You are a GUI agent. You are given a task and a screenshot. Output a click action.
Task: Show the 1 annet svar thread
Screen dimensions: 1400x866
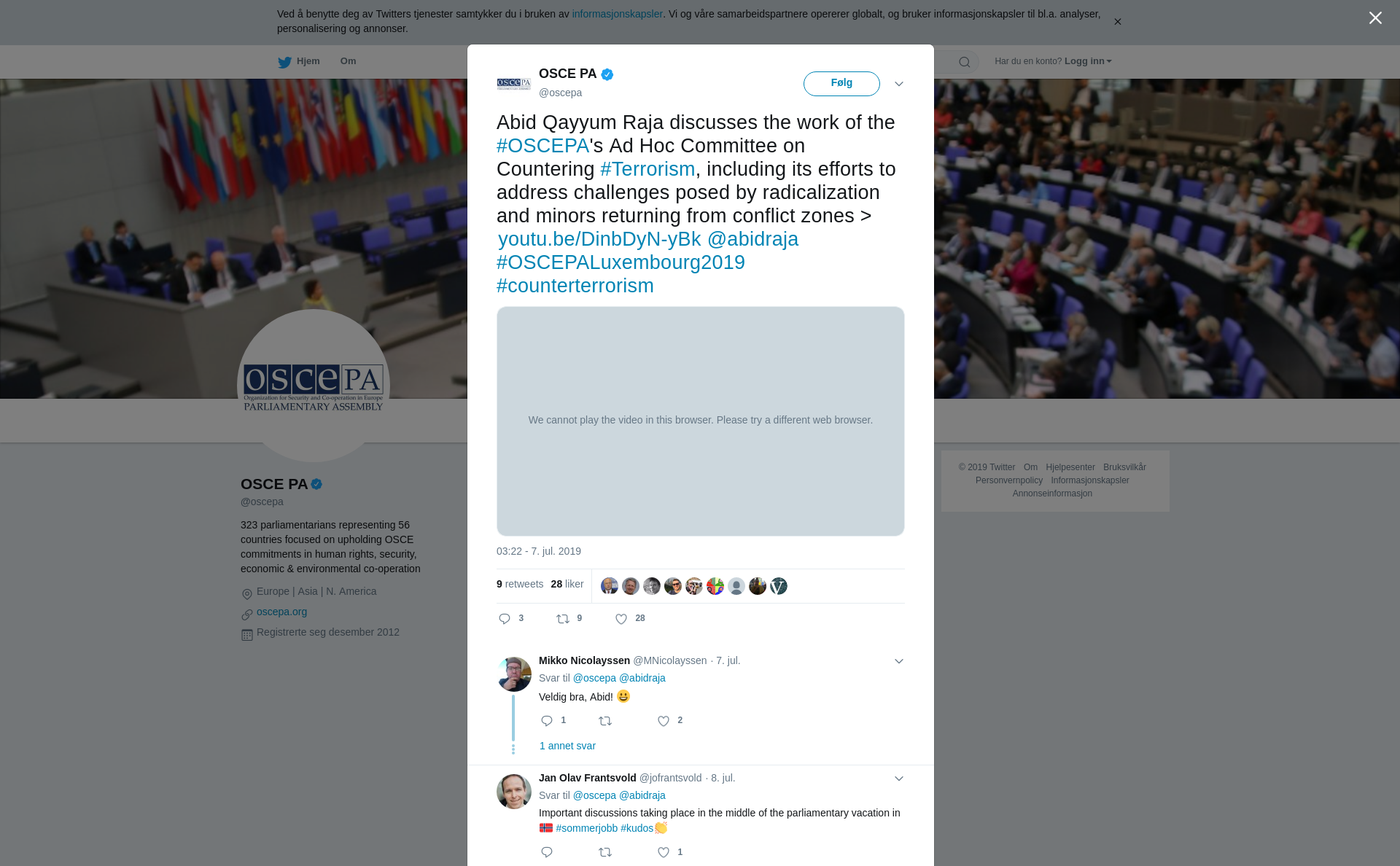567,746
